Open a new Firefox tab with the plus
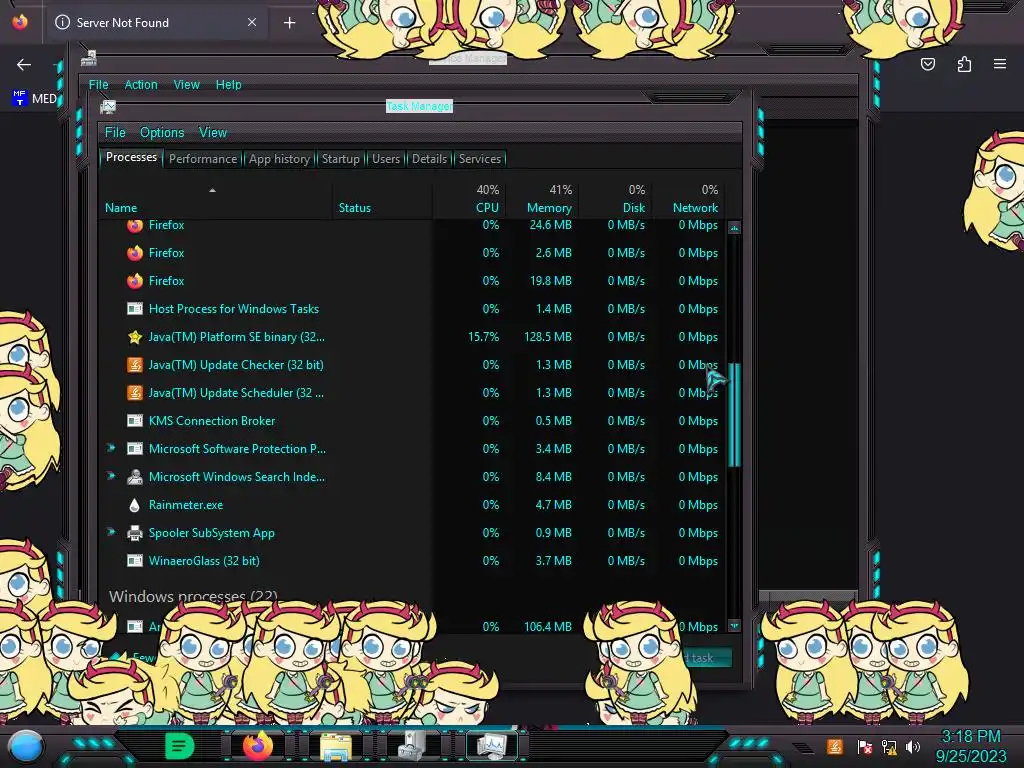Image resolution: width=1024 pixels, height=768 pixels. tap(289, 23)
